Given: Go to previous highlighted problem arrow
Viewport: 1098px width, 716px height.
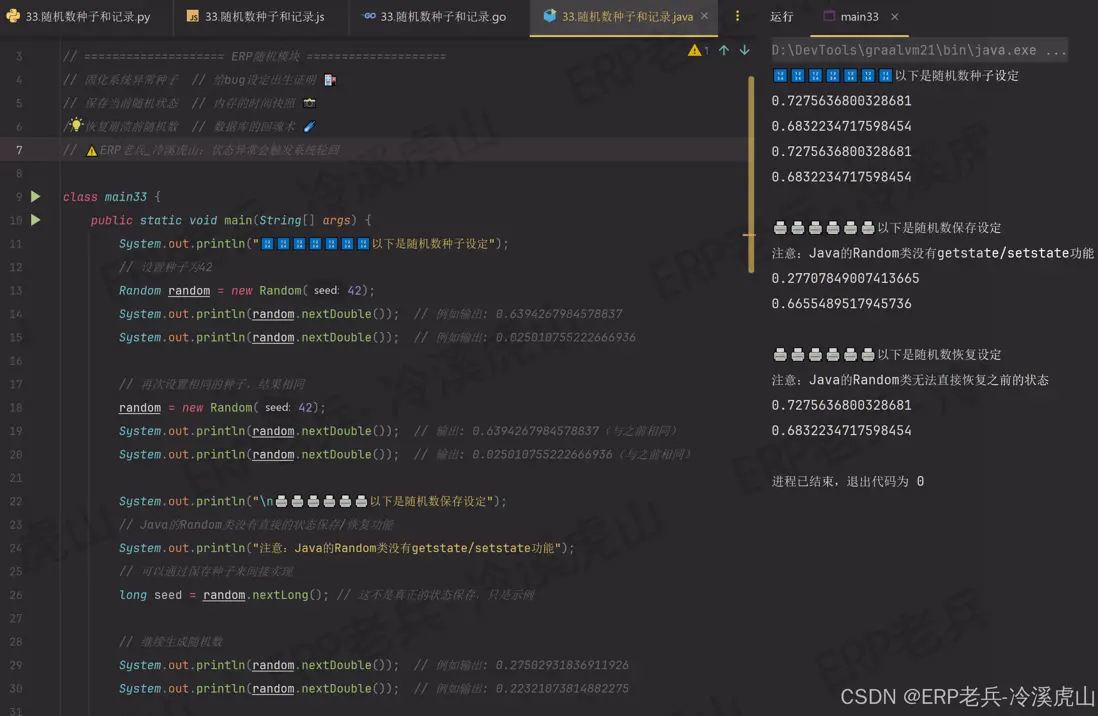Looking at the screenshot, I should pyautogui.click(x=724, y=50).
